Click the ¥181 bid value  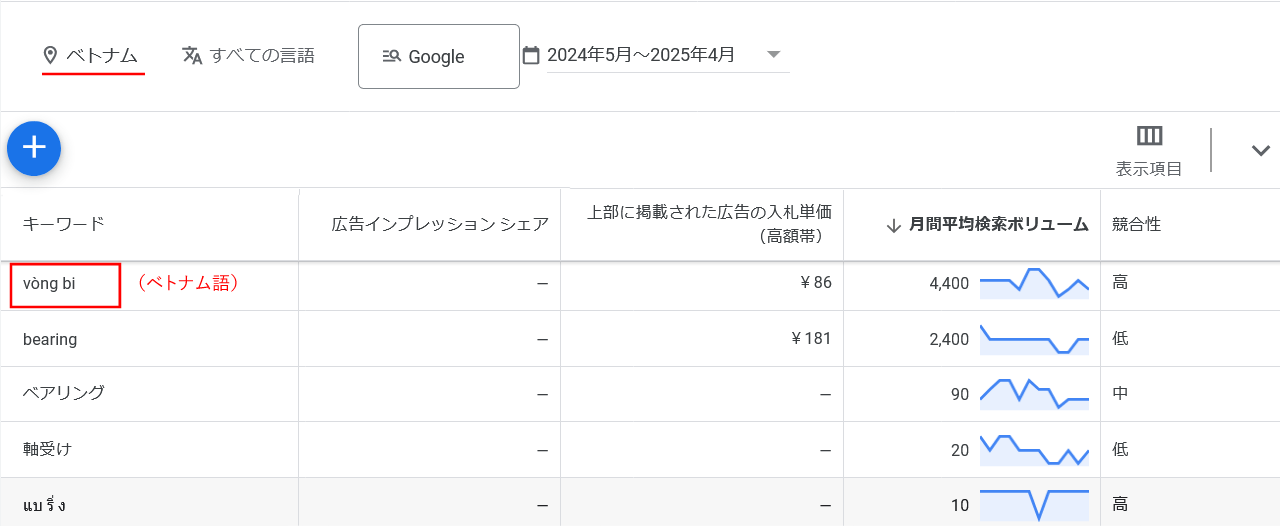pyautogui.click(x=811, y=338)
